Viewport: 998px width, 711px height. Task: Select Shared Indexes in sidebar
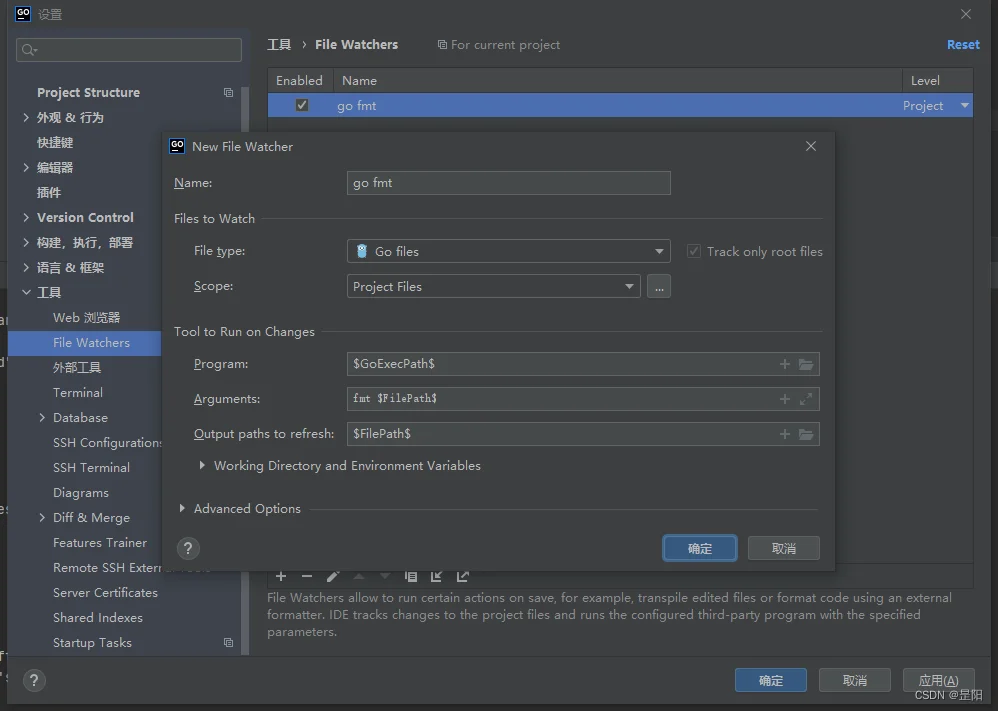click(97, 617)
